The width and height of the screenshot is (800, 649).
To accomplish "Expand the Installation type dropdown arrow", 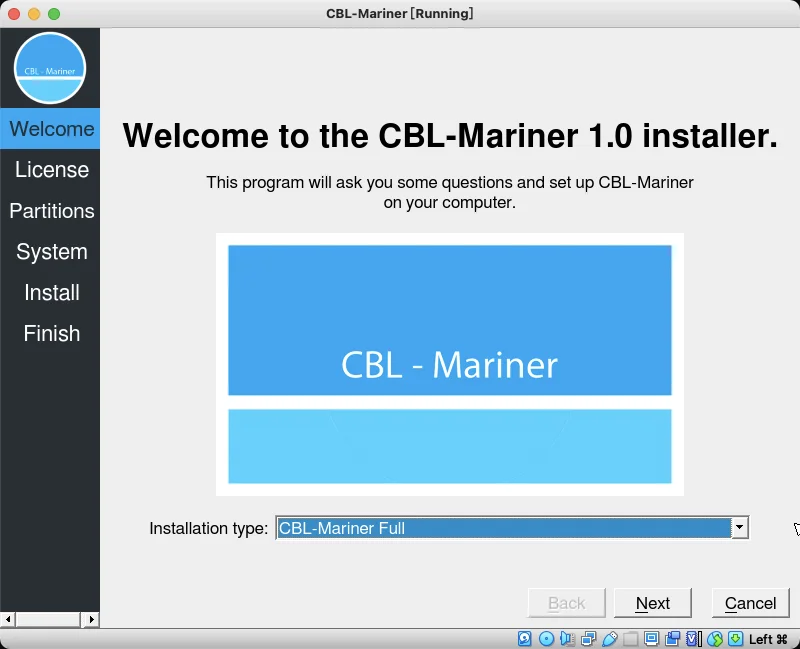I will tap(739, 528).
